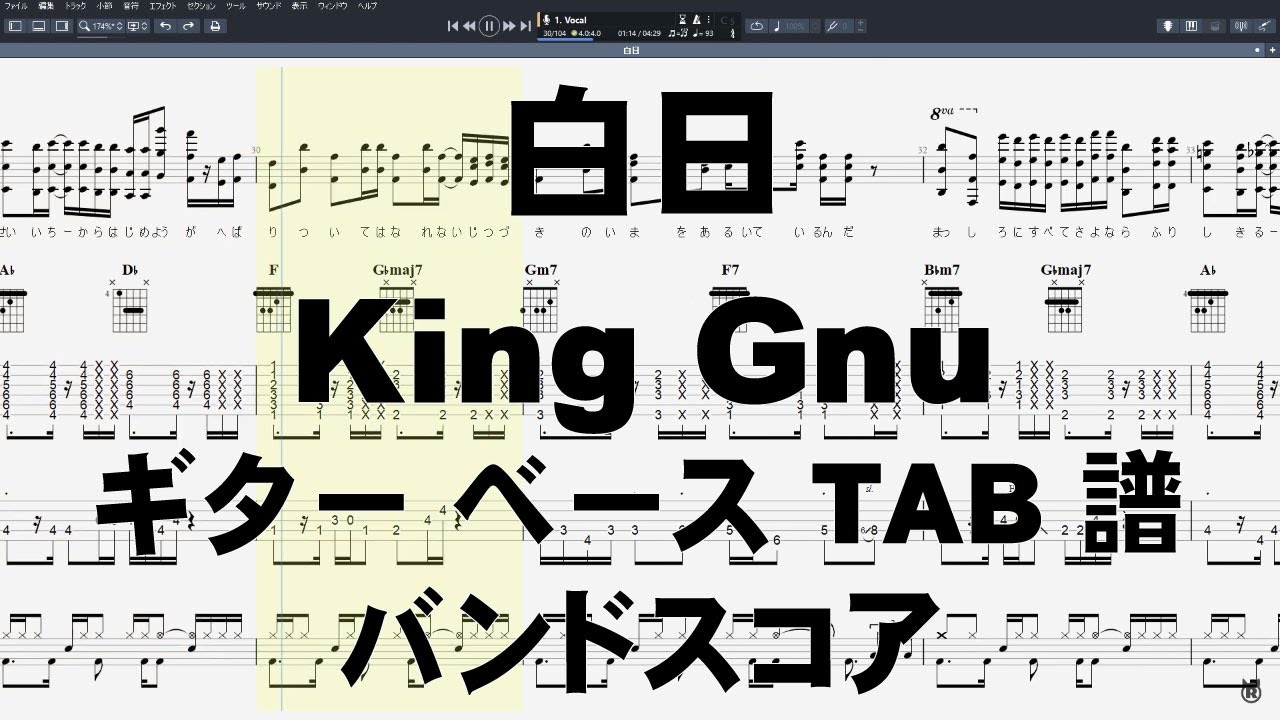Open the ヘルプ menu
Viewport: 1280px width, 720px height.
point(368,6)
